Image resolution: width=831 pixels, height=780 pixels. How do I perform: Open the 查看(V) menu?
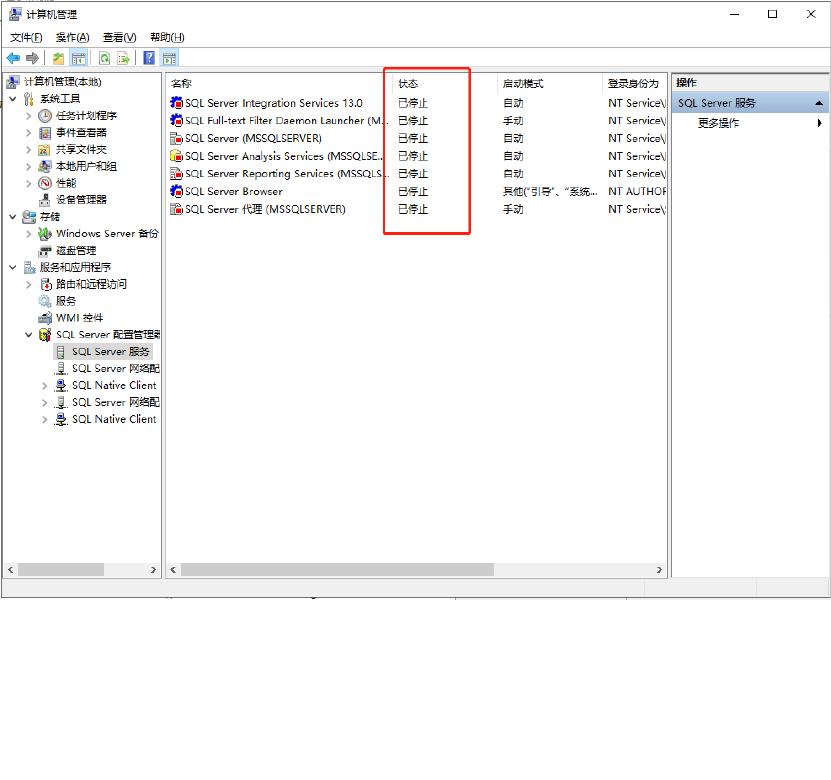coord(119,37)
